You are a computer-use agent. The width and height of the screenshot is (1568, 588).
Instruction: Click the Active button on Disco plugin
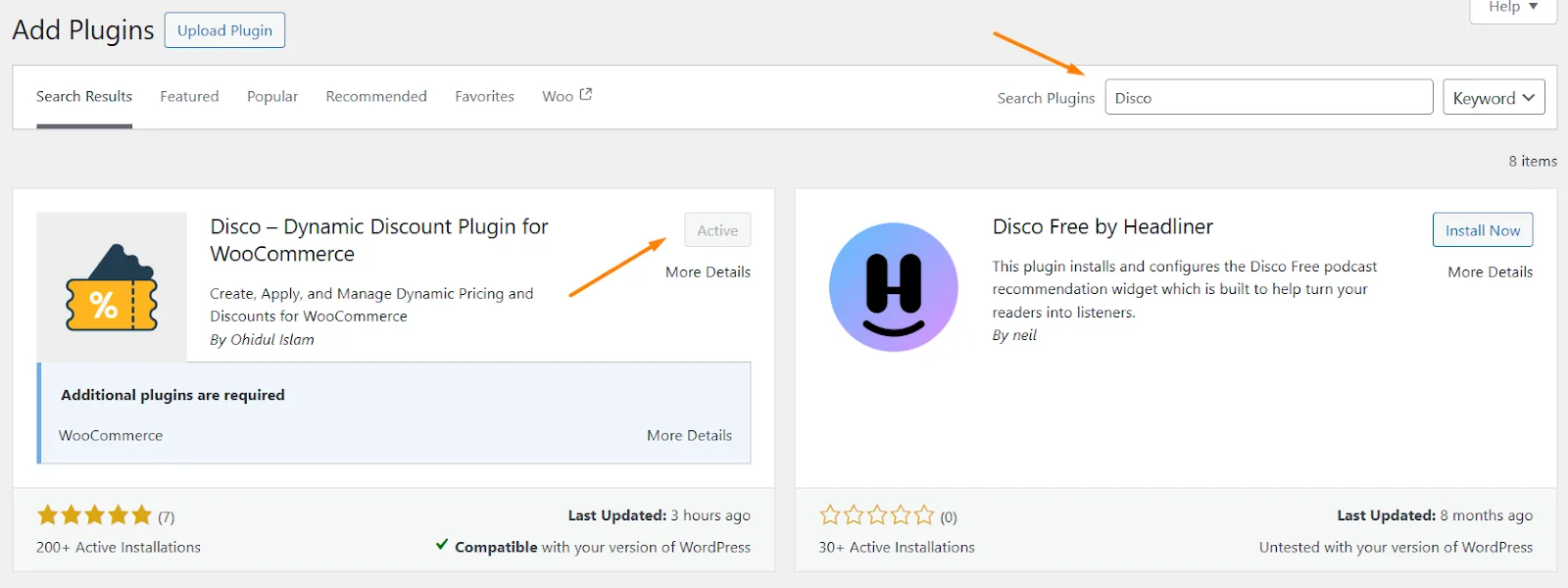(717, 230)
